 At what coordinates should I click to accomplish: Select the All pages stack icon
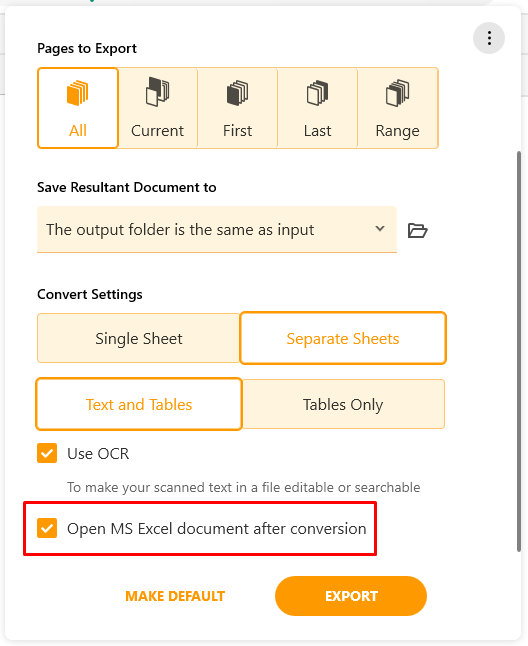[x=77, y=93]
